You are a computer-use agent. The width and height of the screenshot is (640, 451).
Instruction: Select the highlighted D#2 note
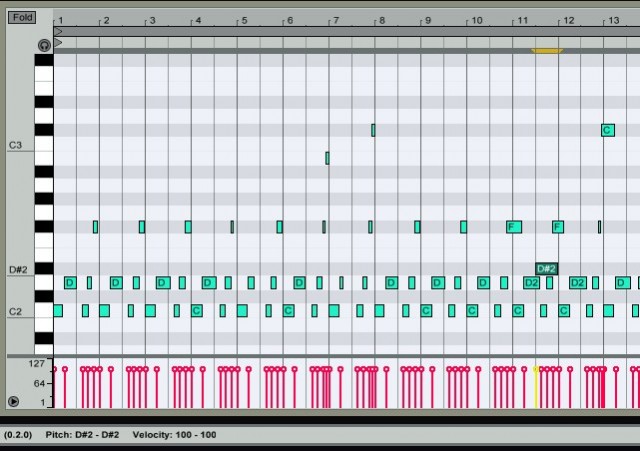(546, 269)
